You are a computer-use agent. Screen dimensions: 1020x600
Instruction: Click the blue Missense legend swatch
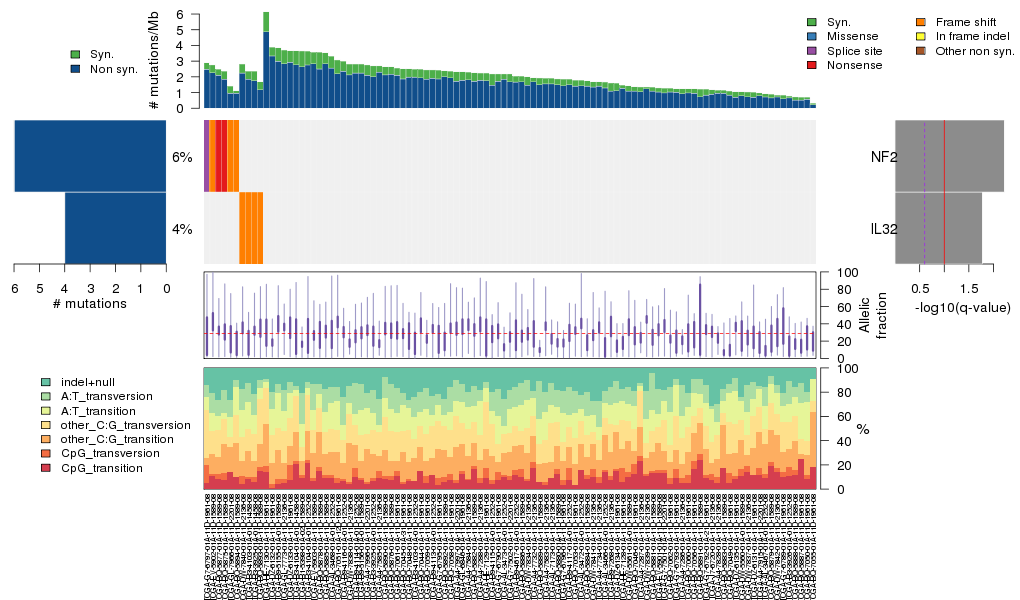(812, 36)
